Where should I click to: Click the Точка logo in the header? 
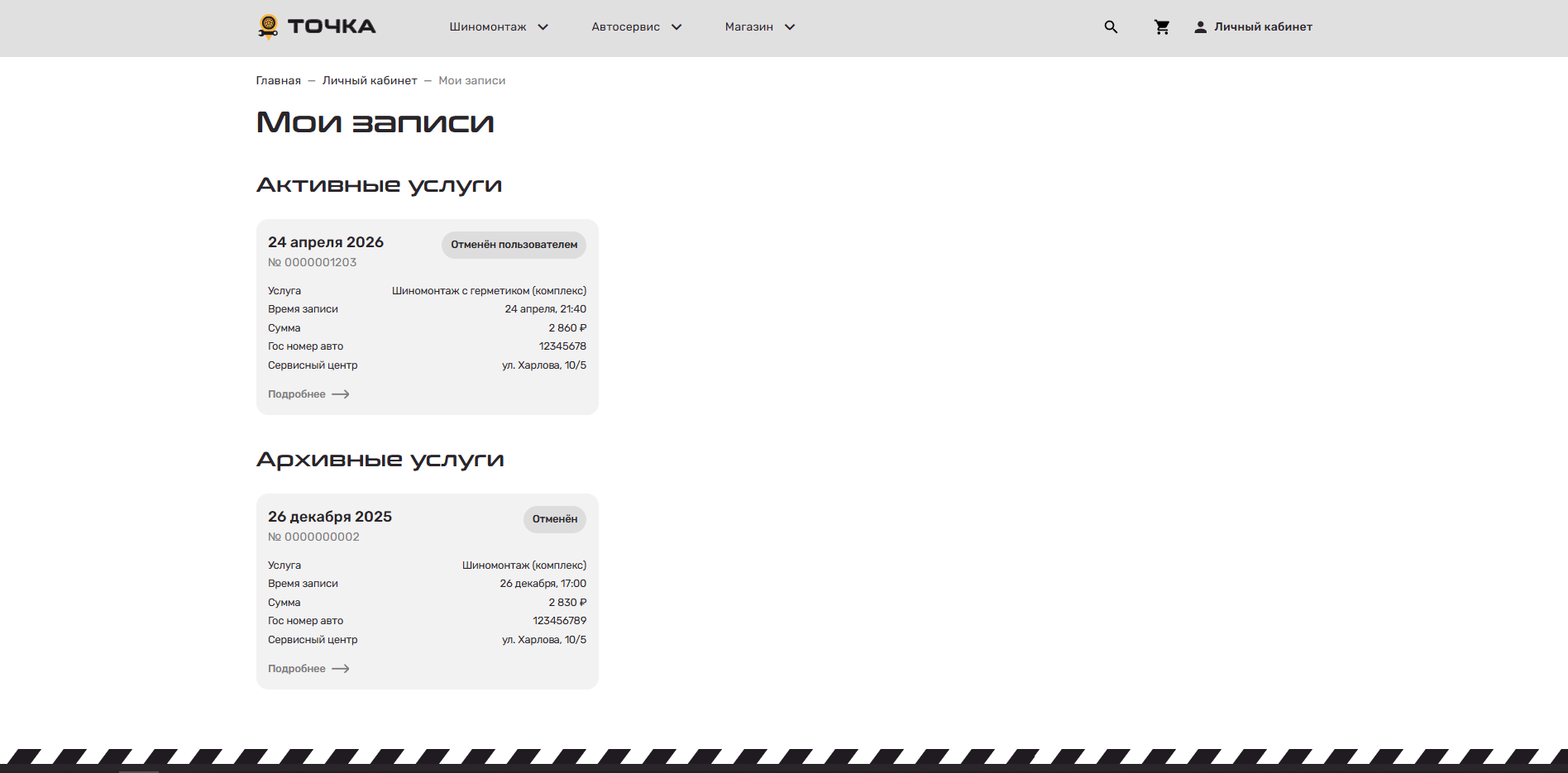point(317,26)
